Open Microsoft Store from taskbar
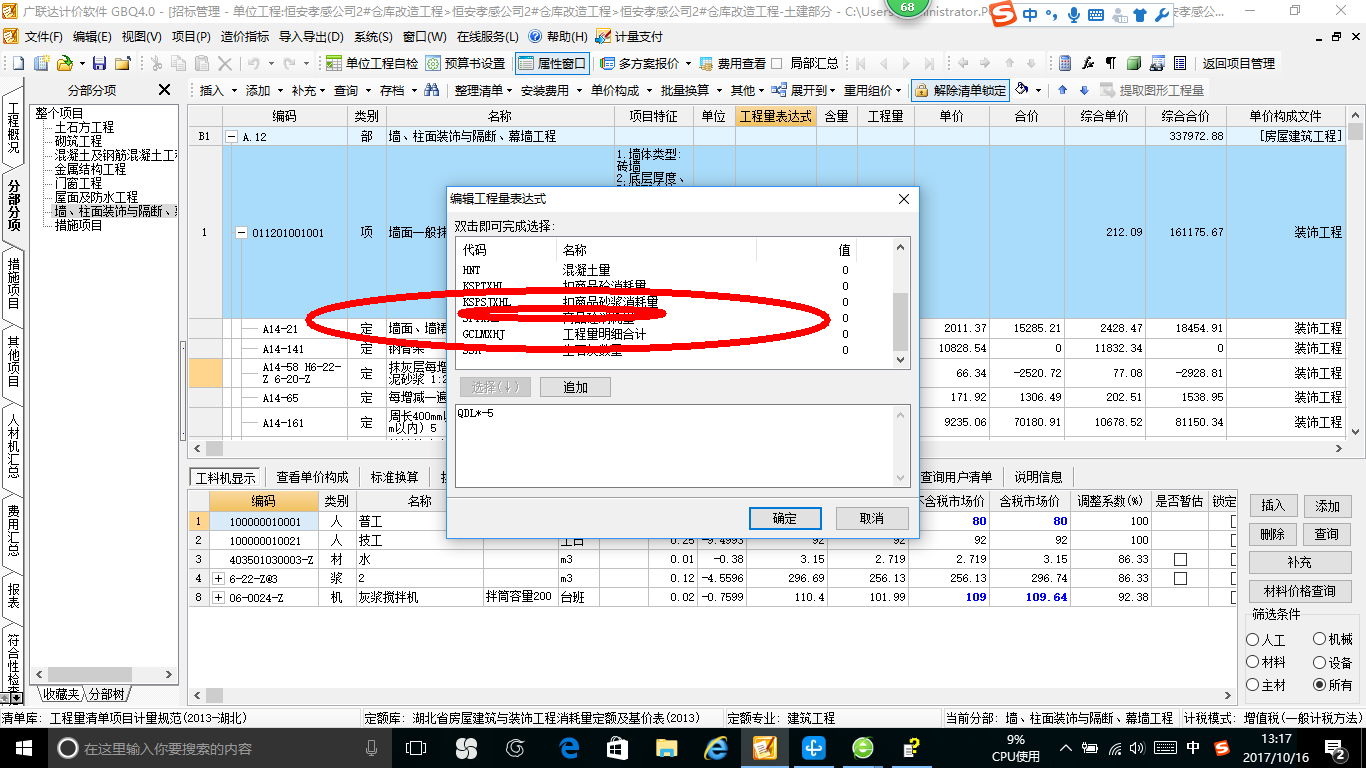The width and height of the screenshot is (1366, 768). tap(617, 747)
